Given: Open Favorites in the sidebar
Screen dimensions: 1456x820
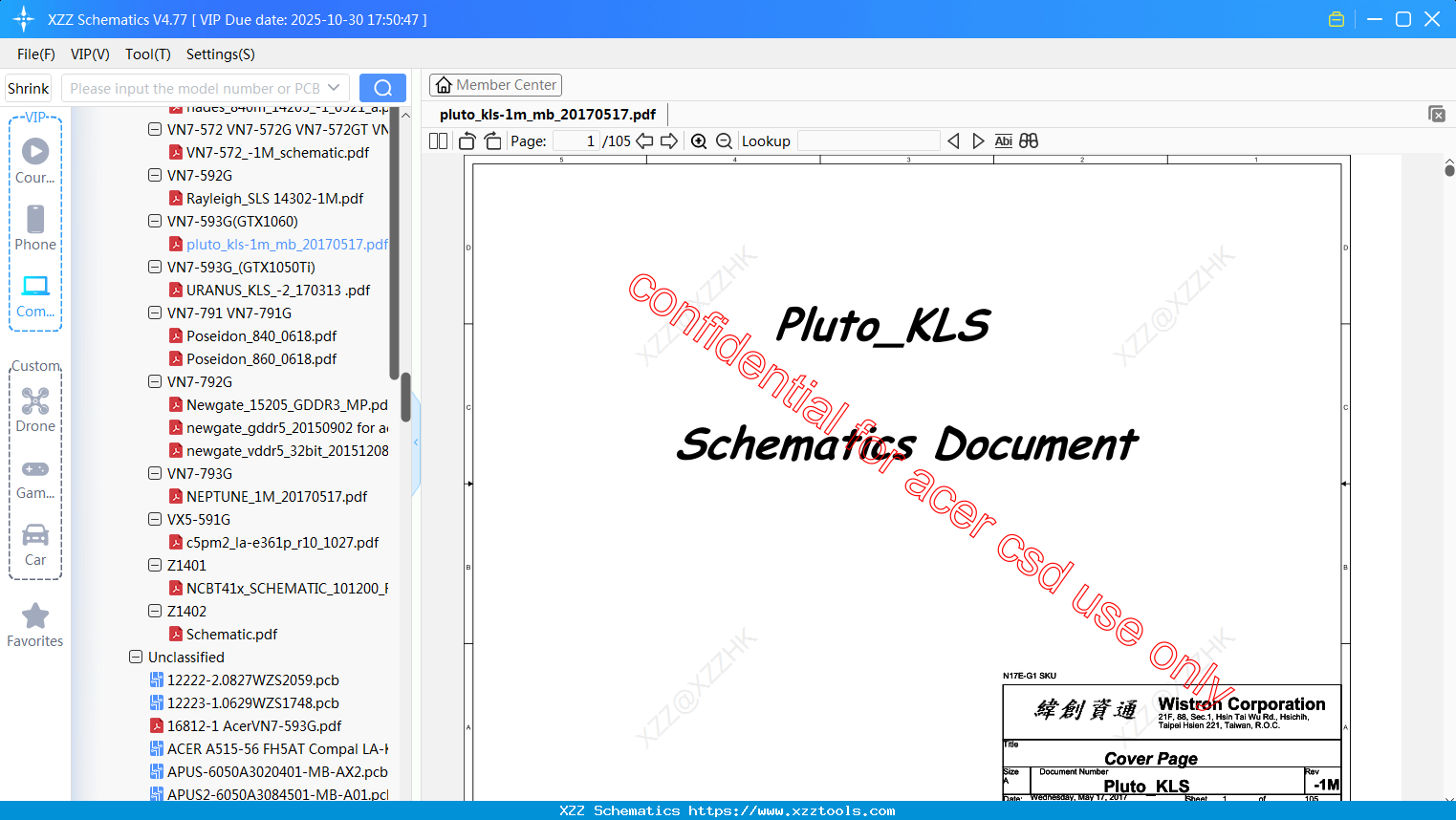Looking at the screenshot, I should click(35, 625).
